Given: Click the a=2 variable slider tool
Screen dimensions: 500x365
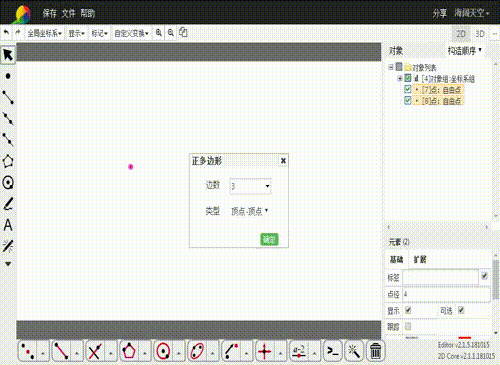Looking at the screenshot, I should (299, 351).
